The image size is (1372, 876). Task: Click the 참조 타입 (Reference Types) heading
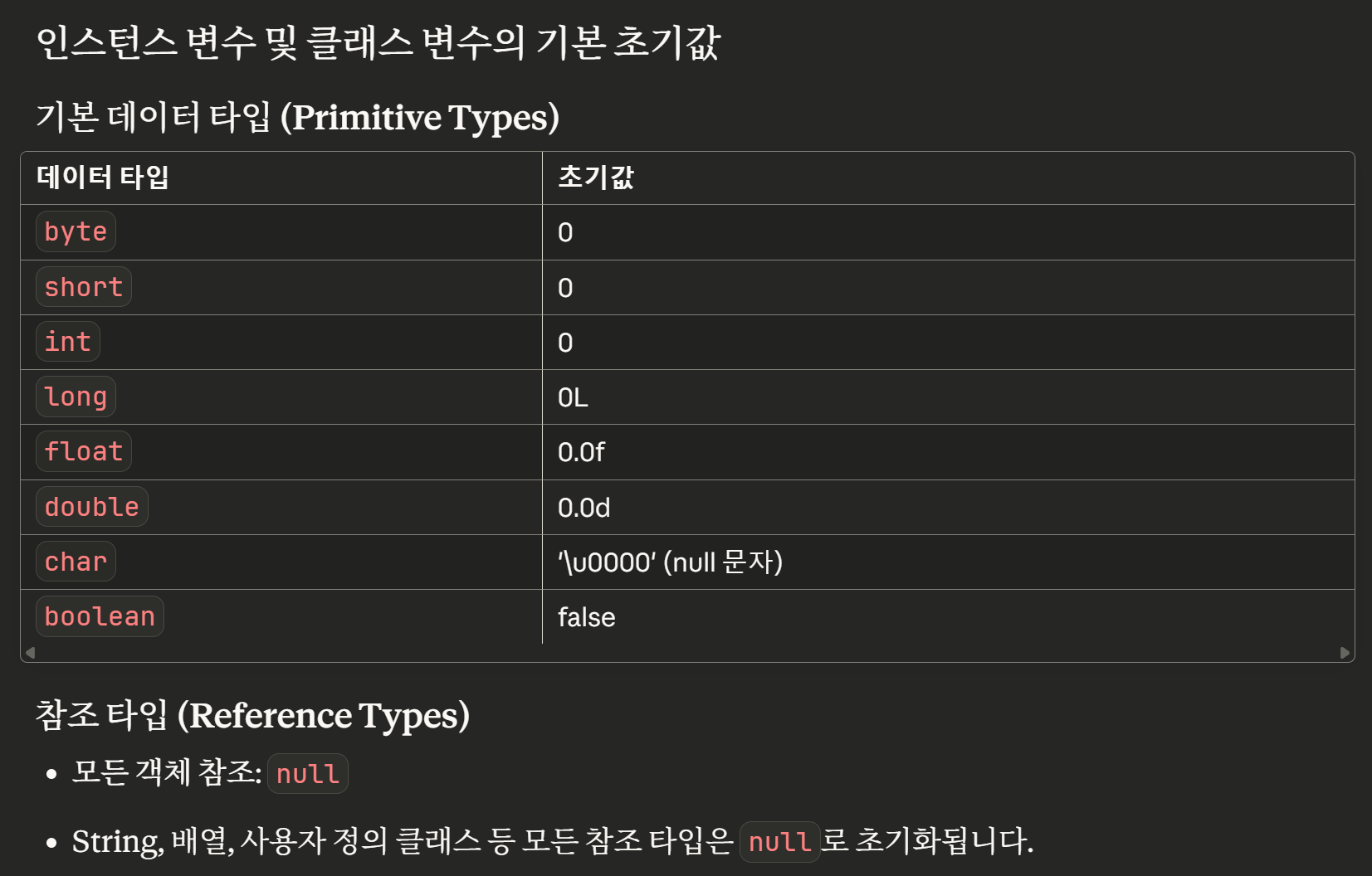[252, 715]
